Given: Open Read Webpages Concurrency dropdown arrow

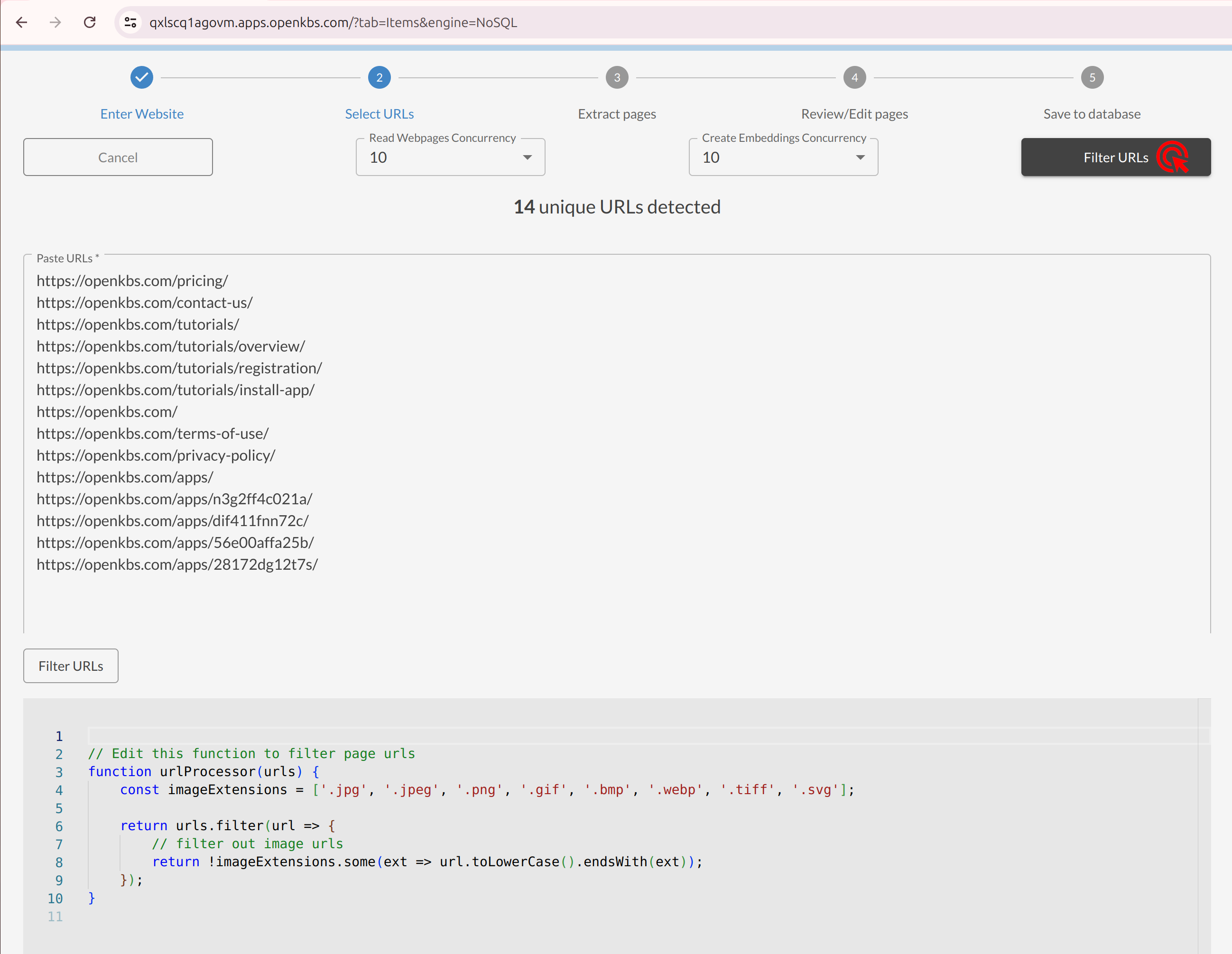Looking at the screenshot, I should (x=528, y=157).
